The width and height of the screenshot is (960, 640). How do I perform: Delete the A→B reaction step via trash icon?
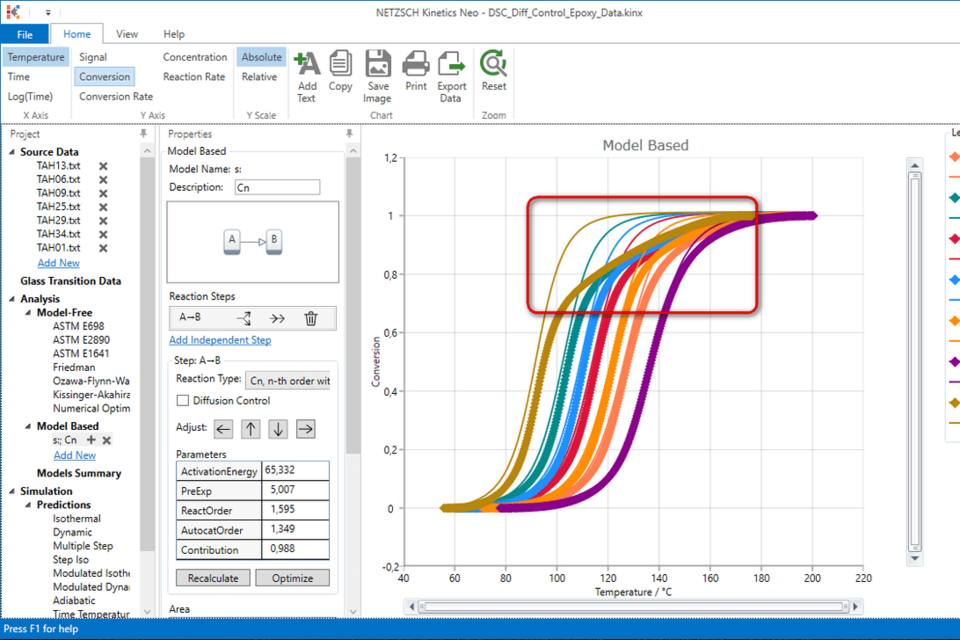311,318
